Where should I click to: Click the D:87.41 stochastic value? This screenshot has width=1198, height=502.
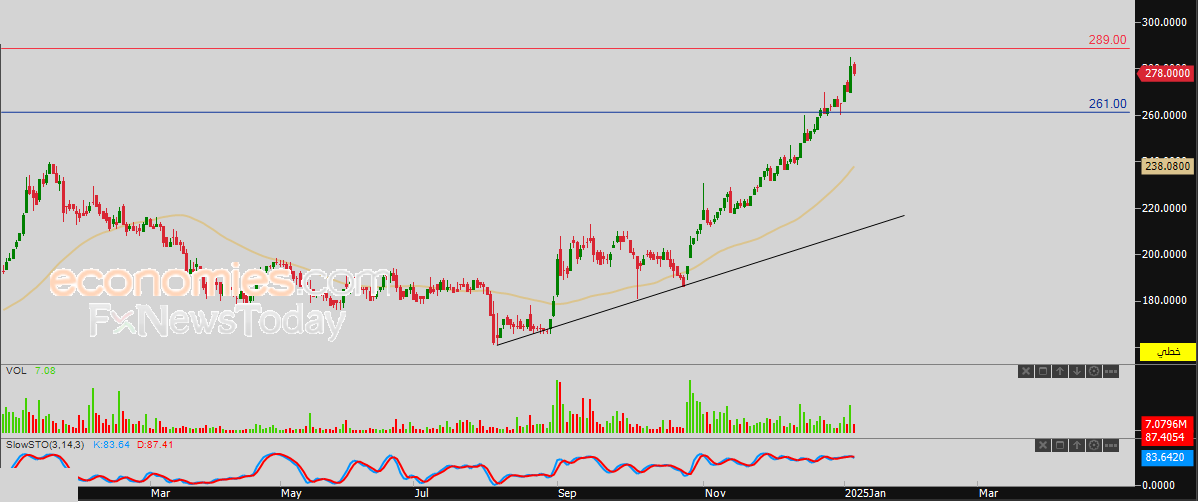[x=154, y=444]
